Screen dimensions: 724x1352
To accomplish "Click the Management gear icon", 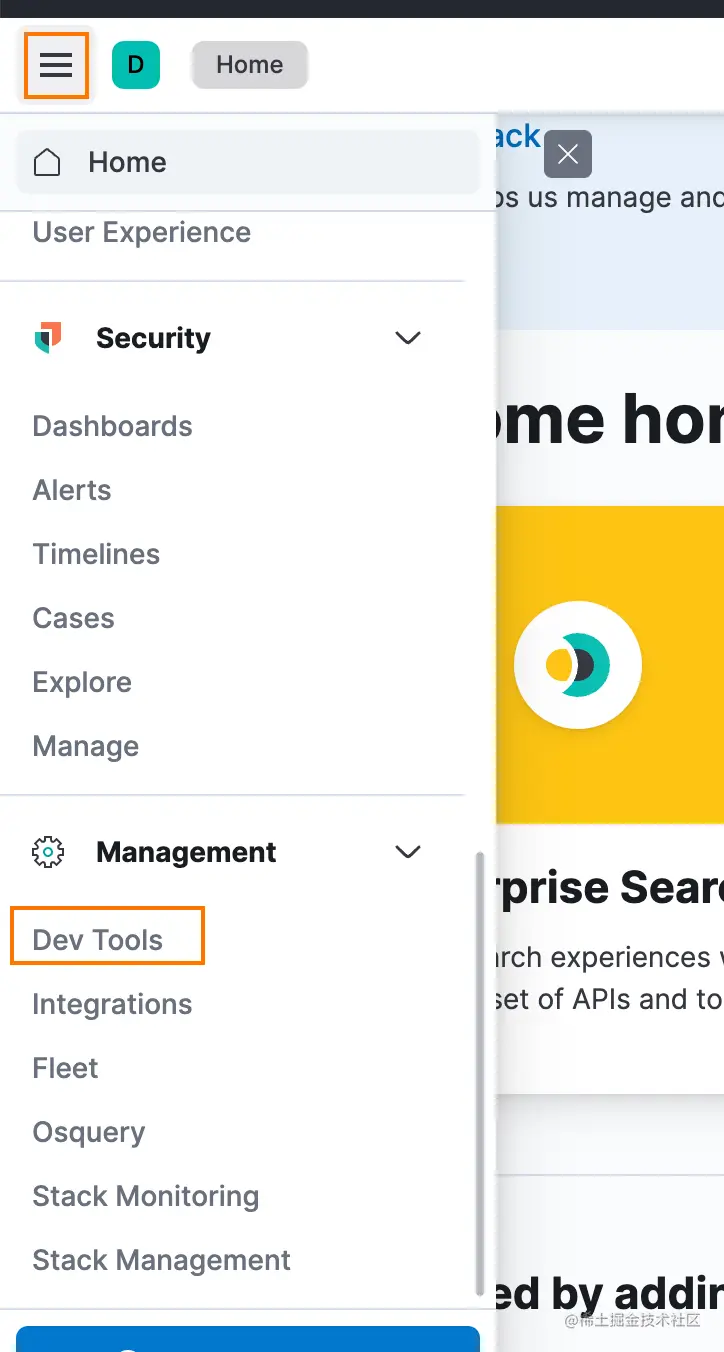I will click(48, 852).
